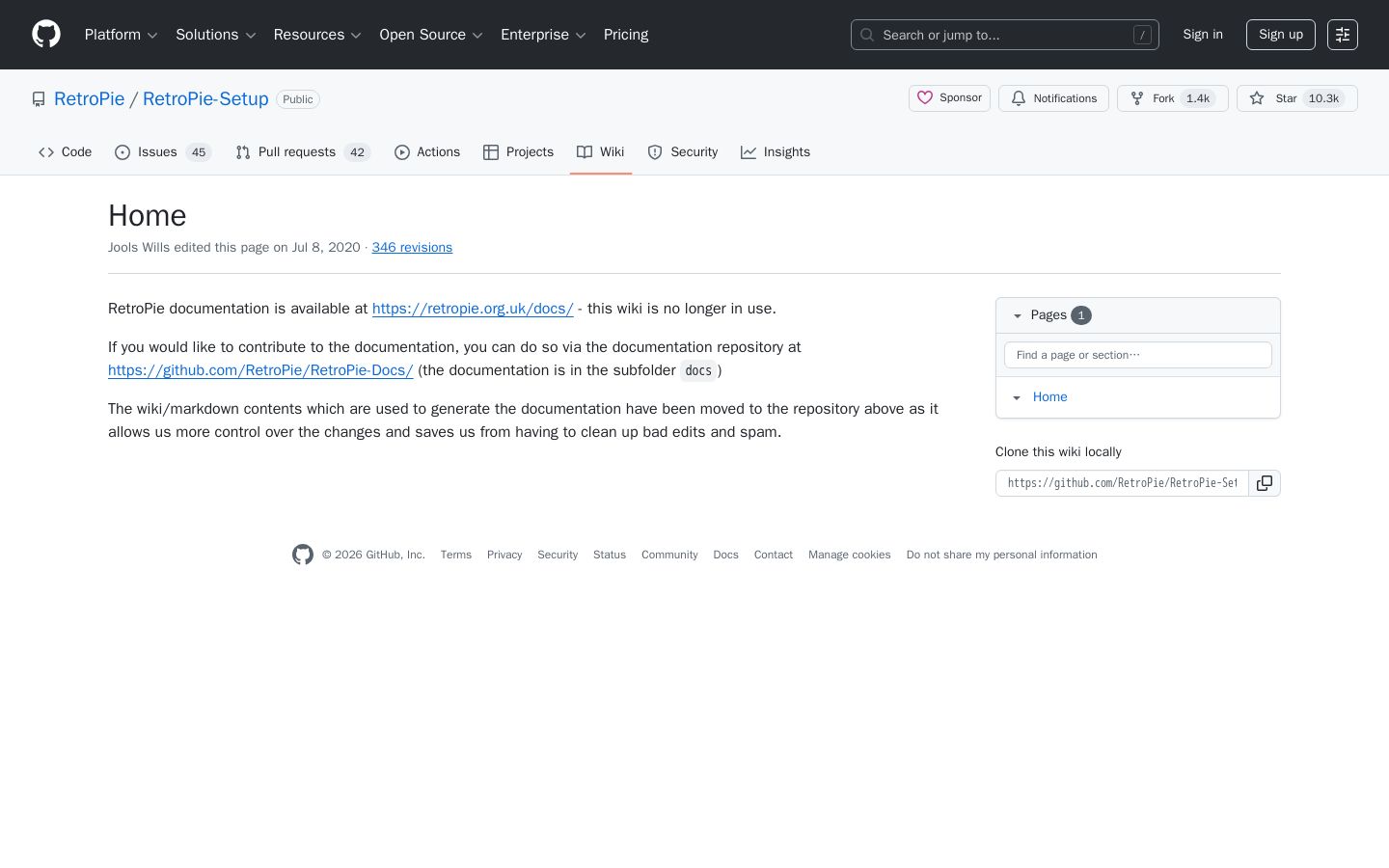Copy the wiki clone URL
1389x868 pixels.
1265,483
